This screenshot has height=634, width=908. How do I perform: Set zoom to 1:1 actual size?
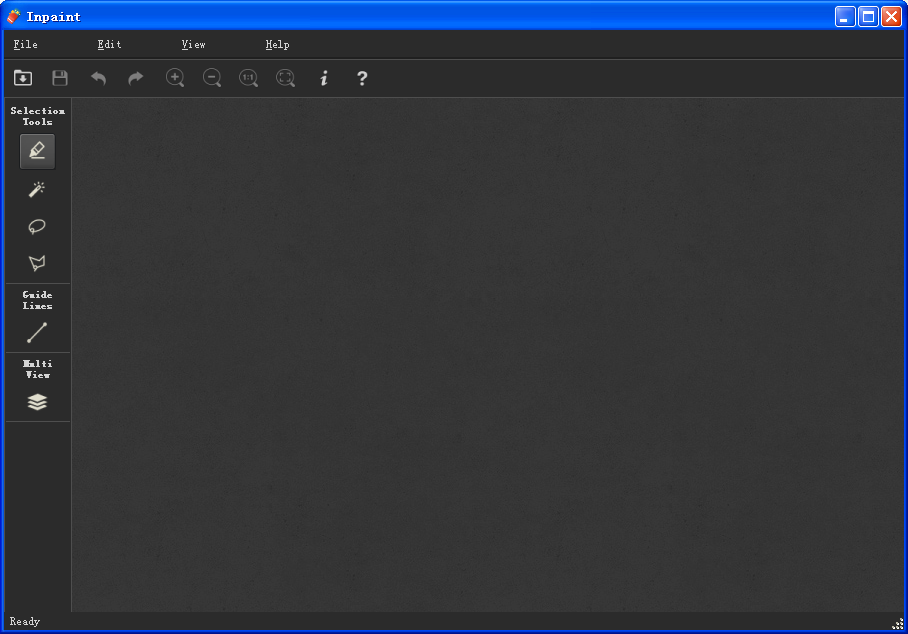click(248, 78)
